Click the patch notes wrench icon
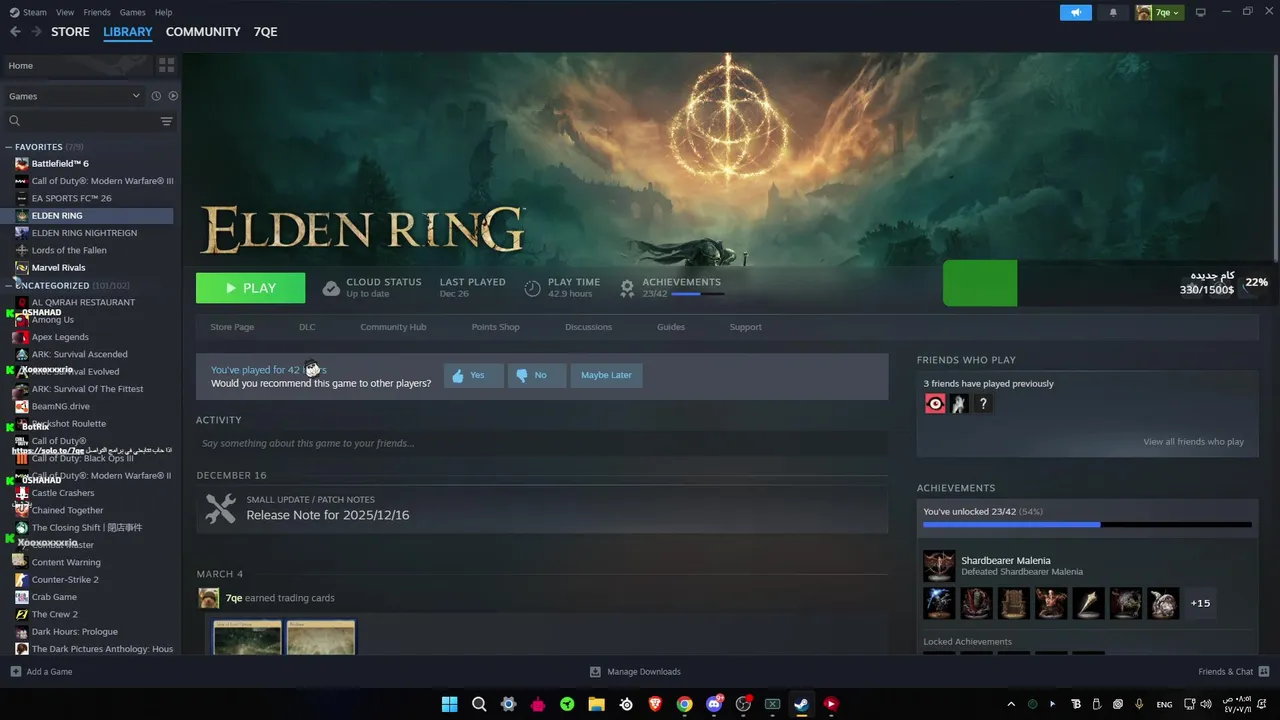Screen dimensions: 1280x720 220,508
